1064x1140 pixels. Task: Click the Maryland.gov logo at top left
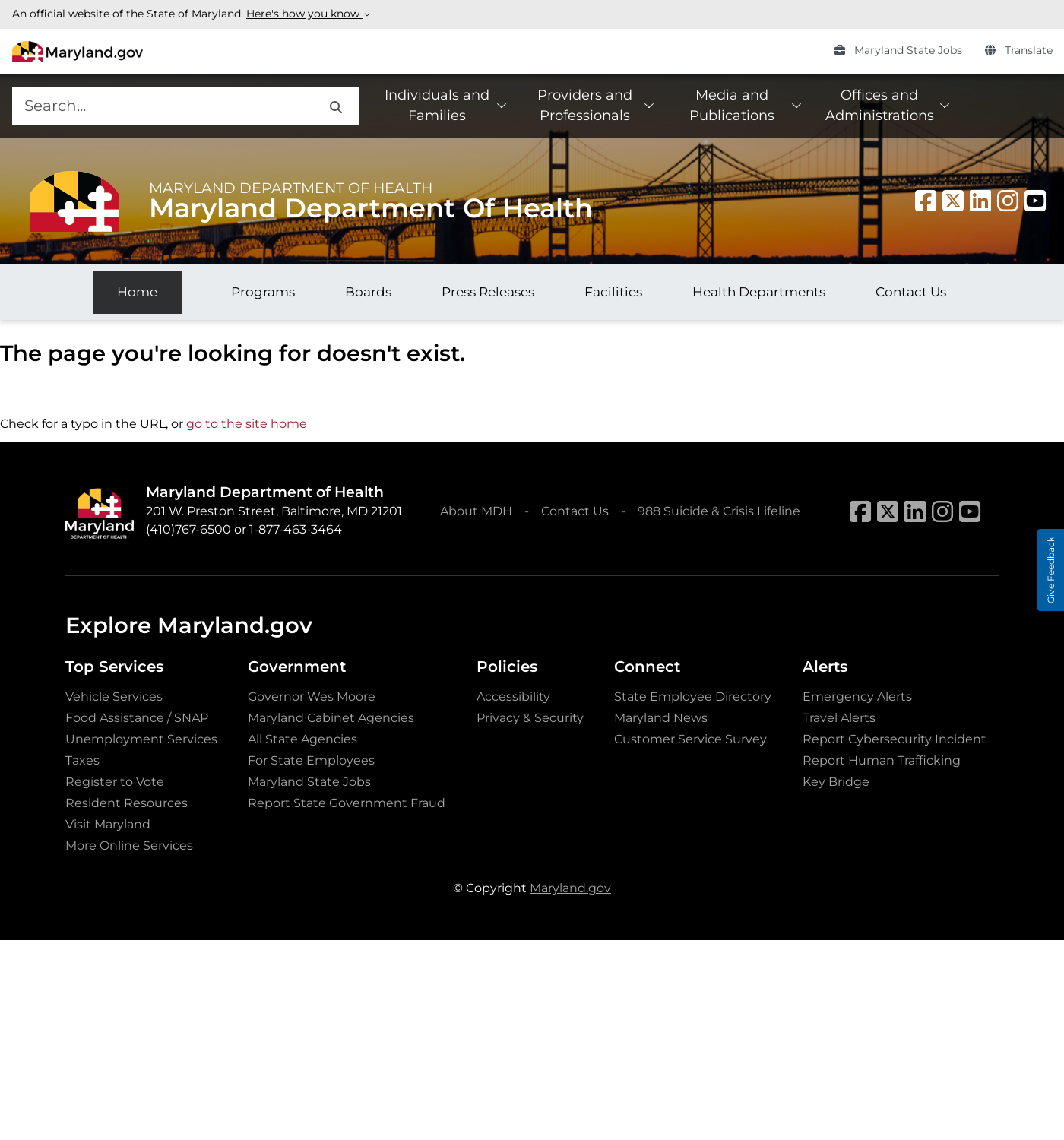pos(78,52)
